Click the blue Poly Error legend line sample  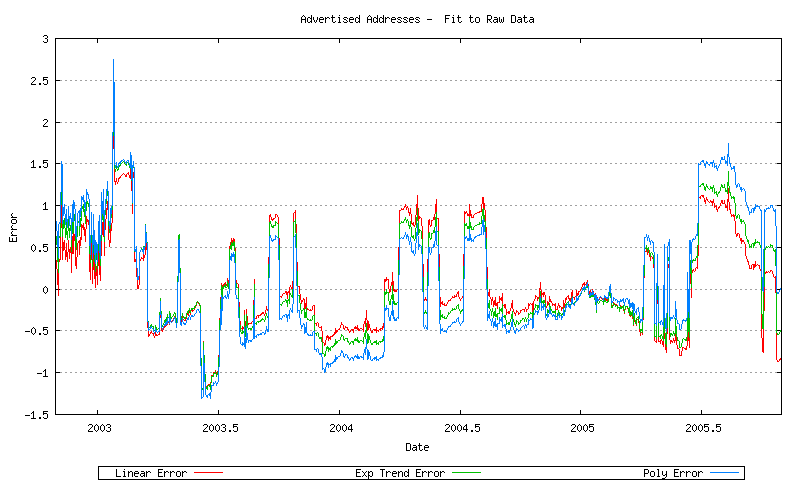pos(724,473)
